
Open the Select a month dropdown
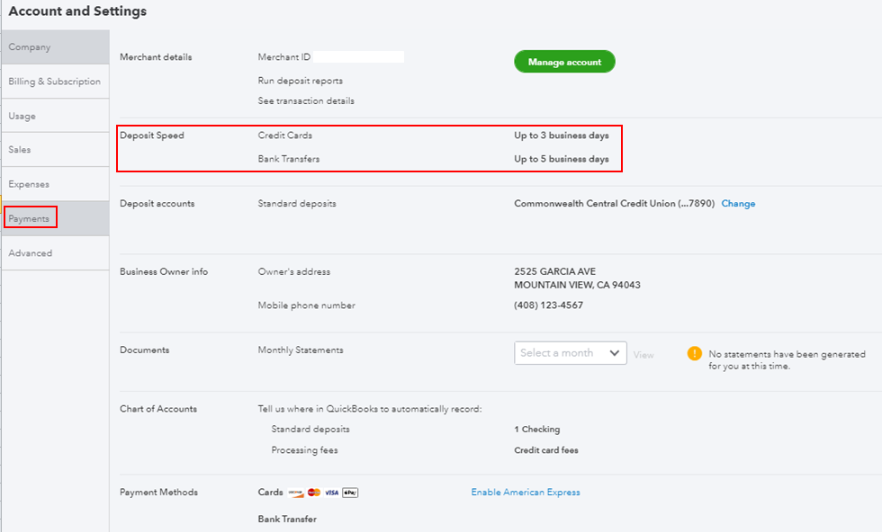point(570,353)
